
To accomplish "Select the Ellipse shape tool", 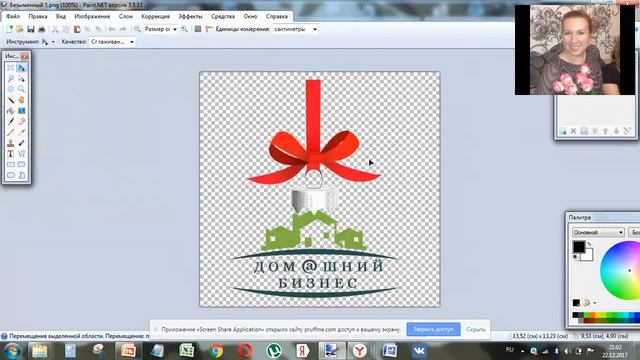I will click(11, 175).
